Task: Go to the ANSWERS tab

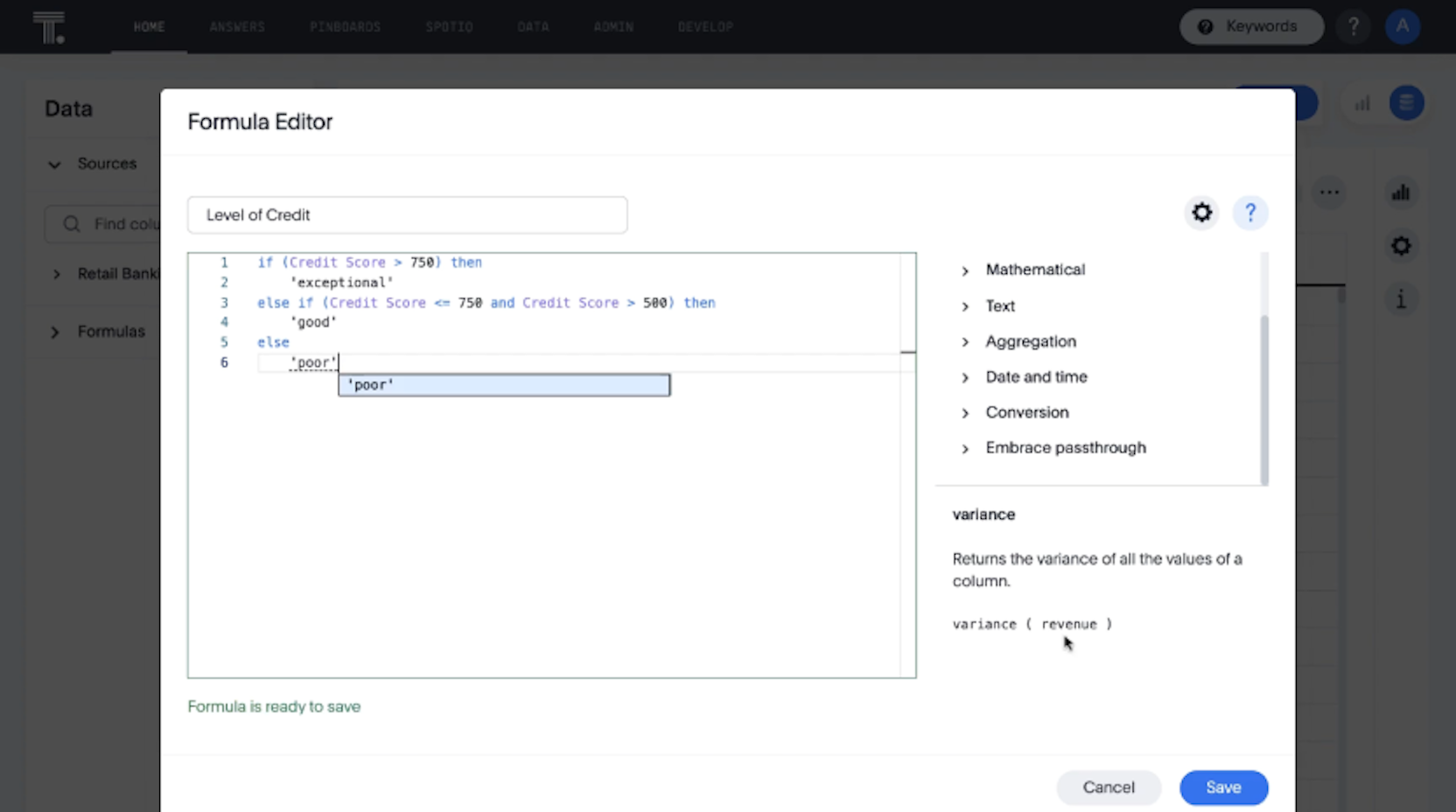Action: (x=237, y=27)
